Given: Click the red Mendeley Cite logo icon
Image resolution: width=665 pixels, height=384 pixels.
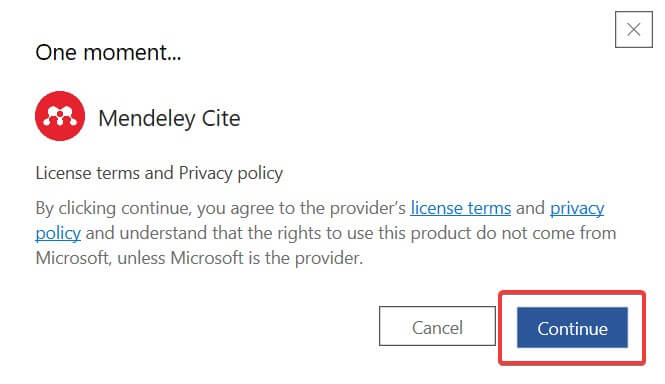Looking at the screenshot, I should [60, 116].
